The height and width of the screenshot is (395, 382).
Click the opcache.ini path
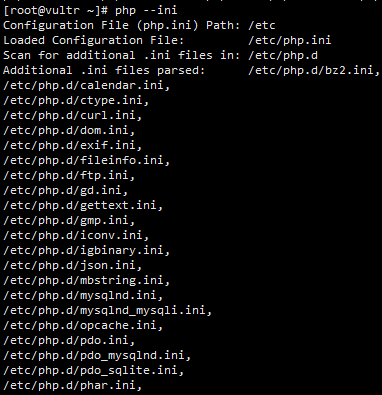(83, 326)
